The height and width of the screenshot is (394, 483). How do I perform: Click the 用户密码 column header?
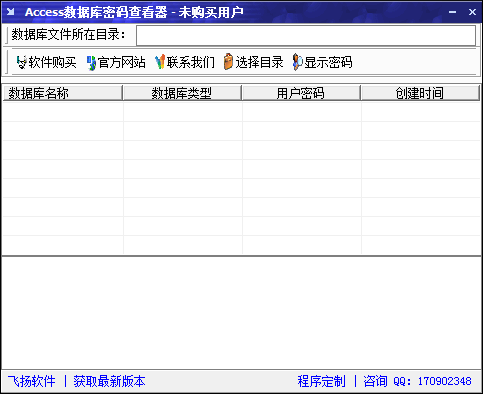(301, 93)
